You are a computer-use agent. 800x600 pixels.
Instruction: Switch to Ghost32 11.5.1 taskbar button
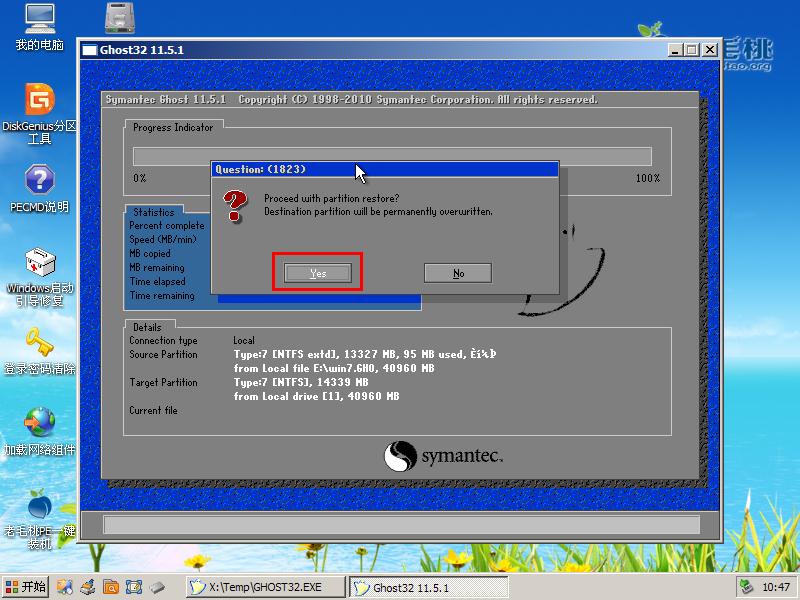[428, 587]
